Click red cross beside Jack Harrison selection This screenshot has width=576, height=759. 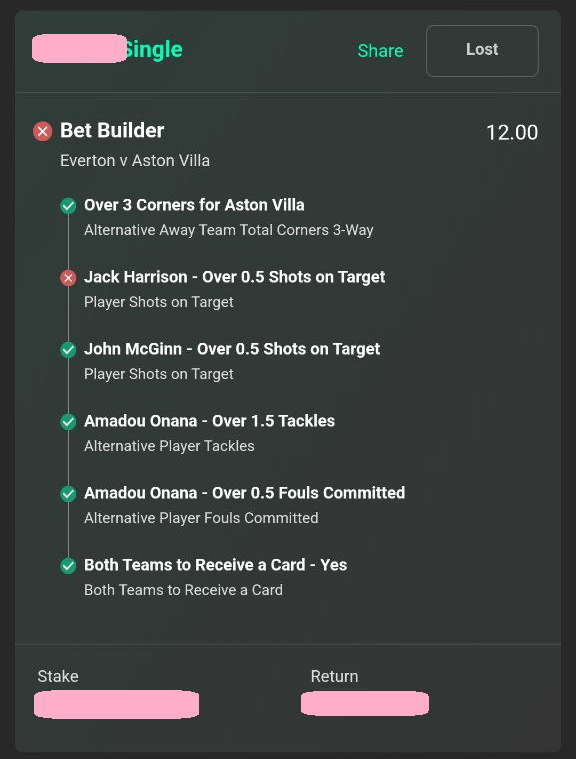pos(68,277)
